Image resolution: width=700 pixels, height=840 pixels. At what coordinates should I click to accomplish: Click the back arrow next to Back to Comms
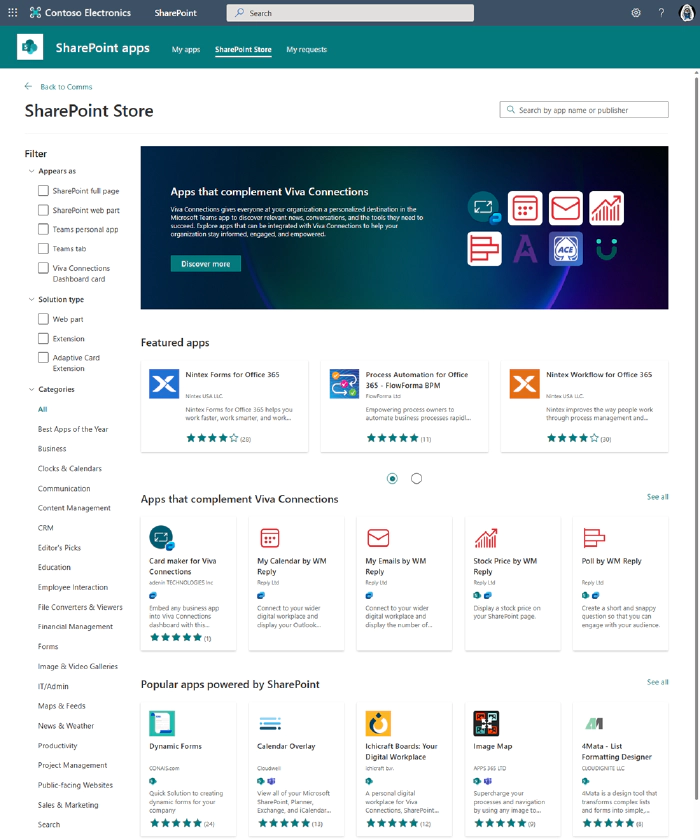pos(28,86)
